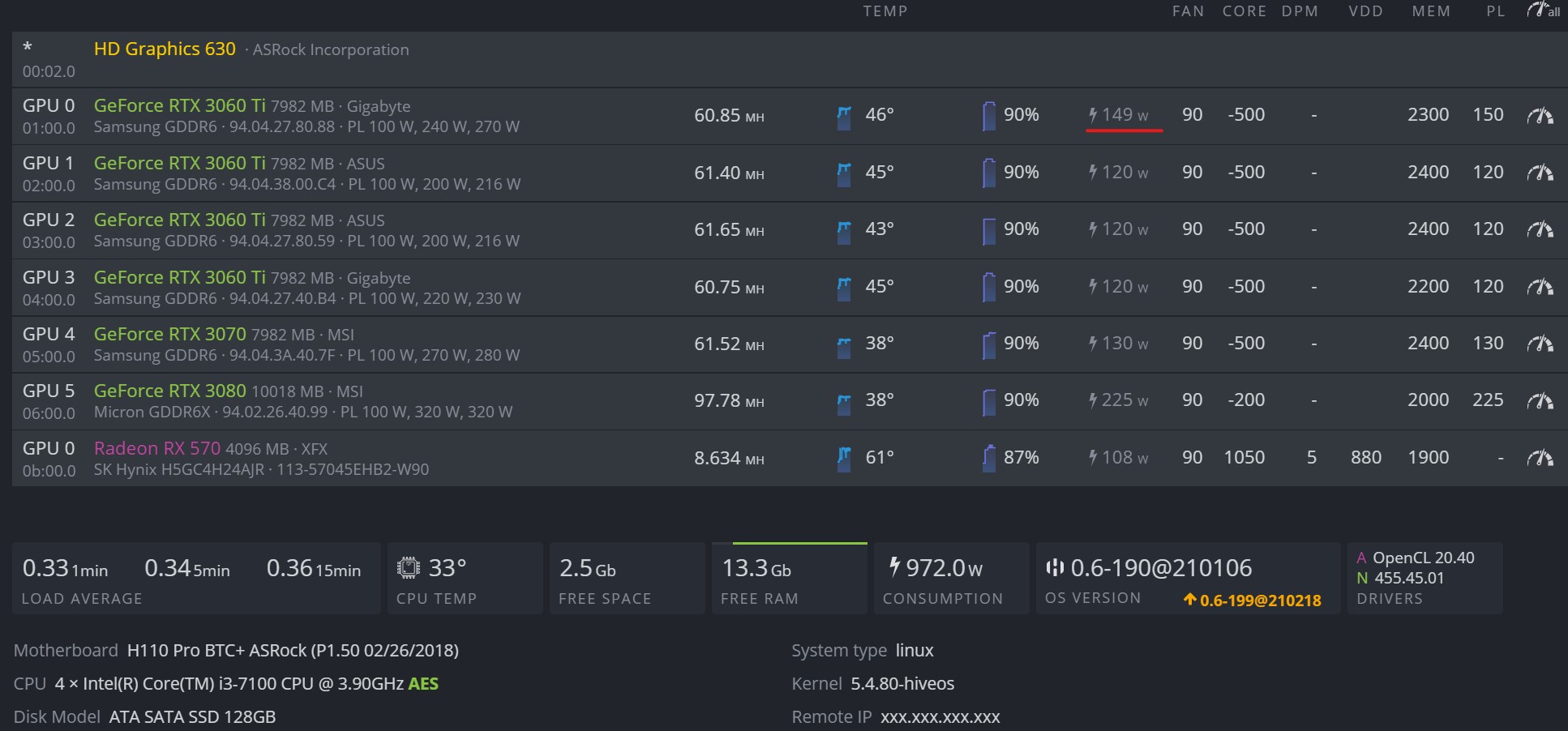Image resolution: width=1568 pixels, height=731 pixels.
Task: Click power bolt icon next to 149 w
Action: pos(1093,114)
